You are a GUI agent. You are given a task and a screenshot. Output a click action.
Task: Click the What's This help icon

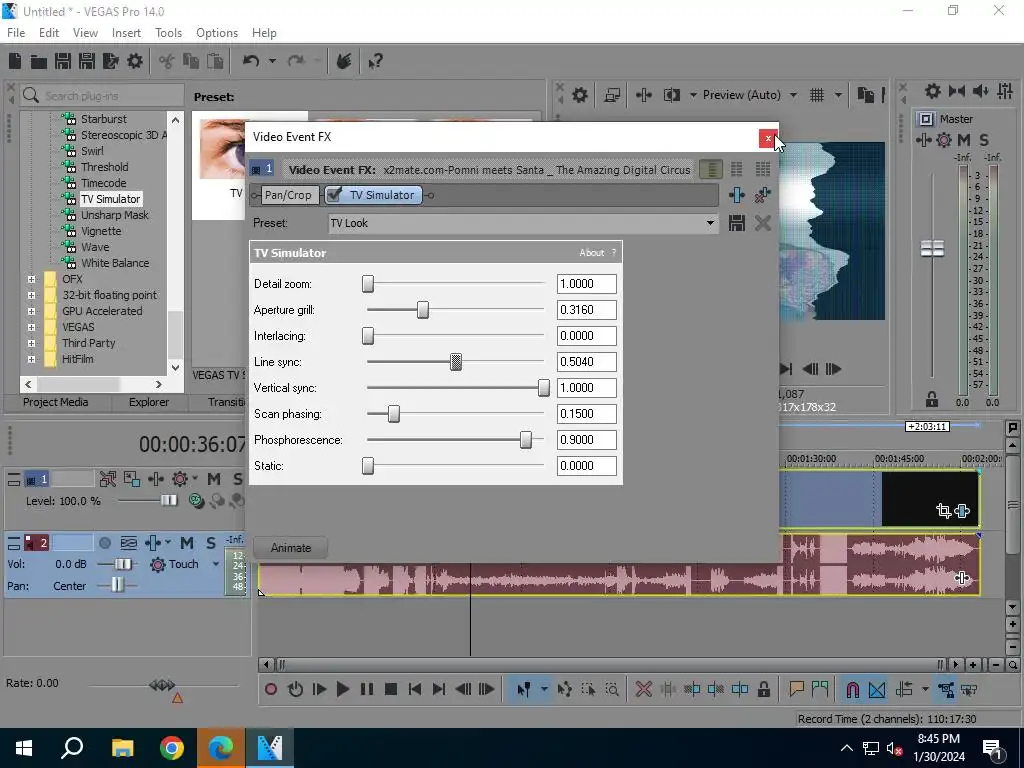coord(376,61)
